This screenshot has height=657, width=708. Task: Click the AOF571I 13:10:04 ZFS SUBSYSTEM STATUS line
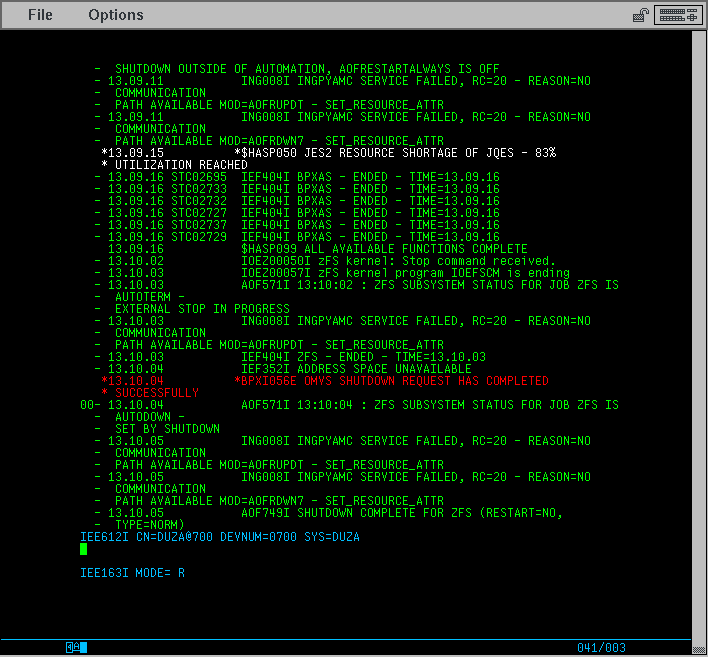pyautogui.click(x=349, y=405)
